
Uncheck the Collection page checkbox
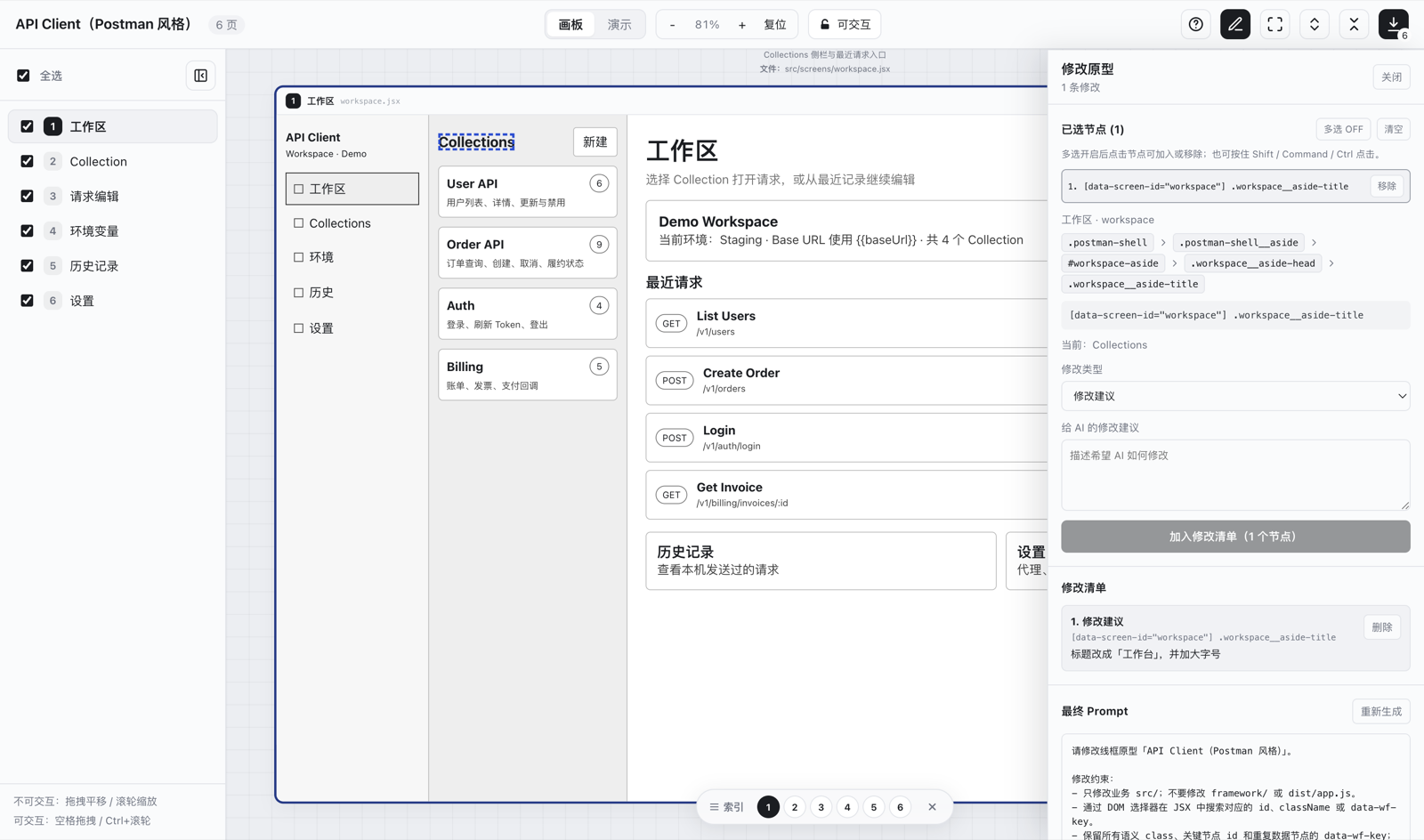(x=27, y=161)
